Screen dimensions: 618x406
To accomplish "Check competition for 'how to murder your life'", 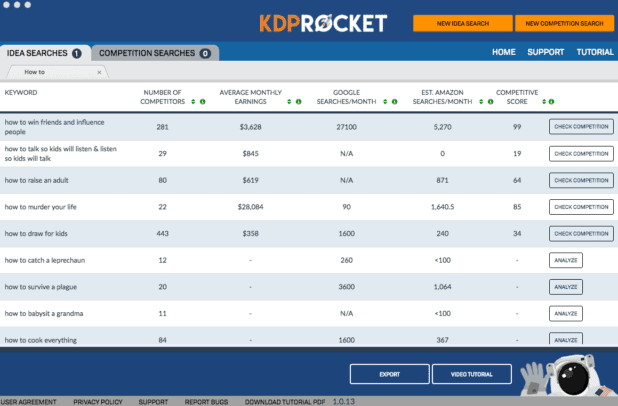I will (581, 207).
